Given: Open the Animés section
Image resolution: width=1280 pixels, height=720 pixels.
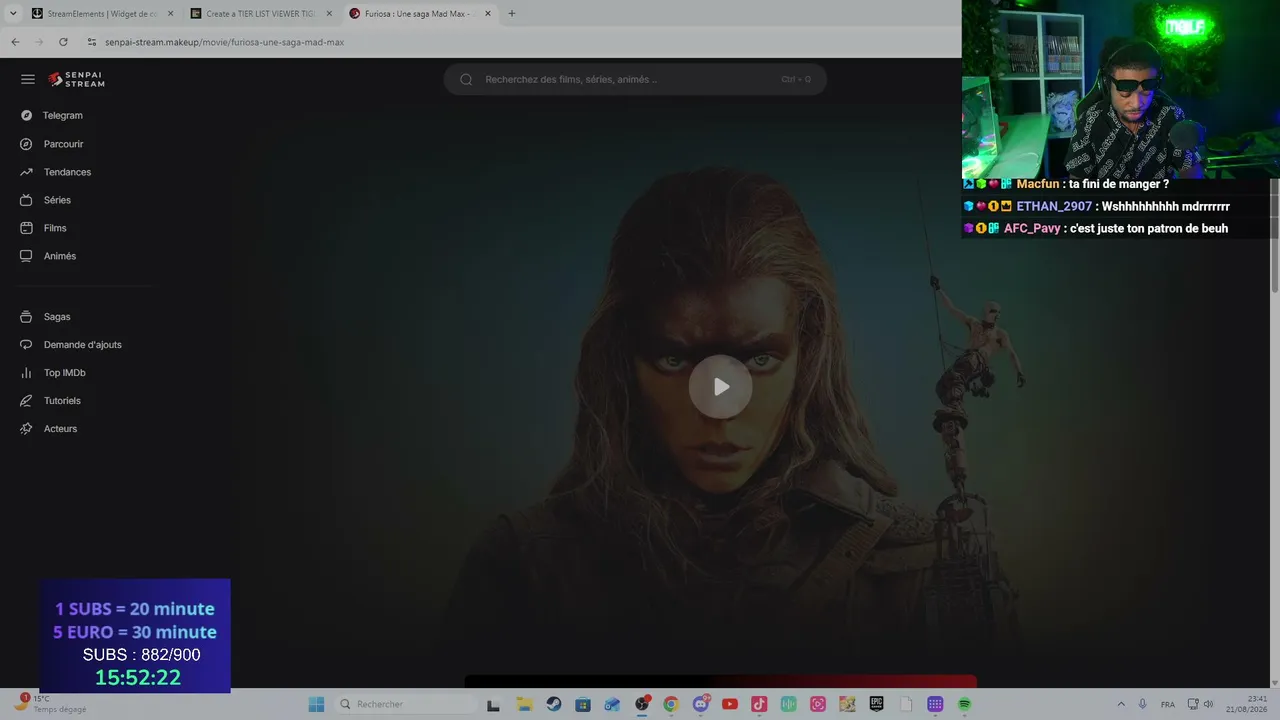Looking at the screenshot, I should pos(60,256).
